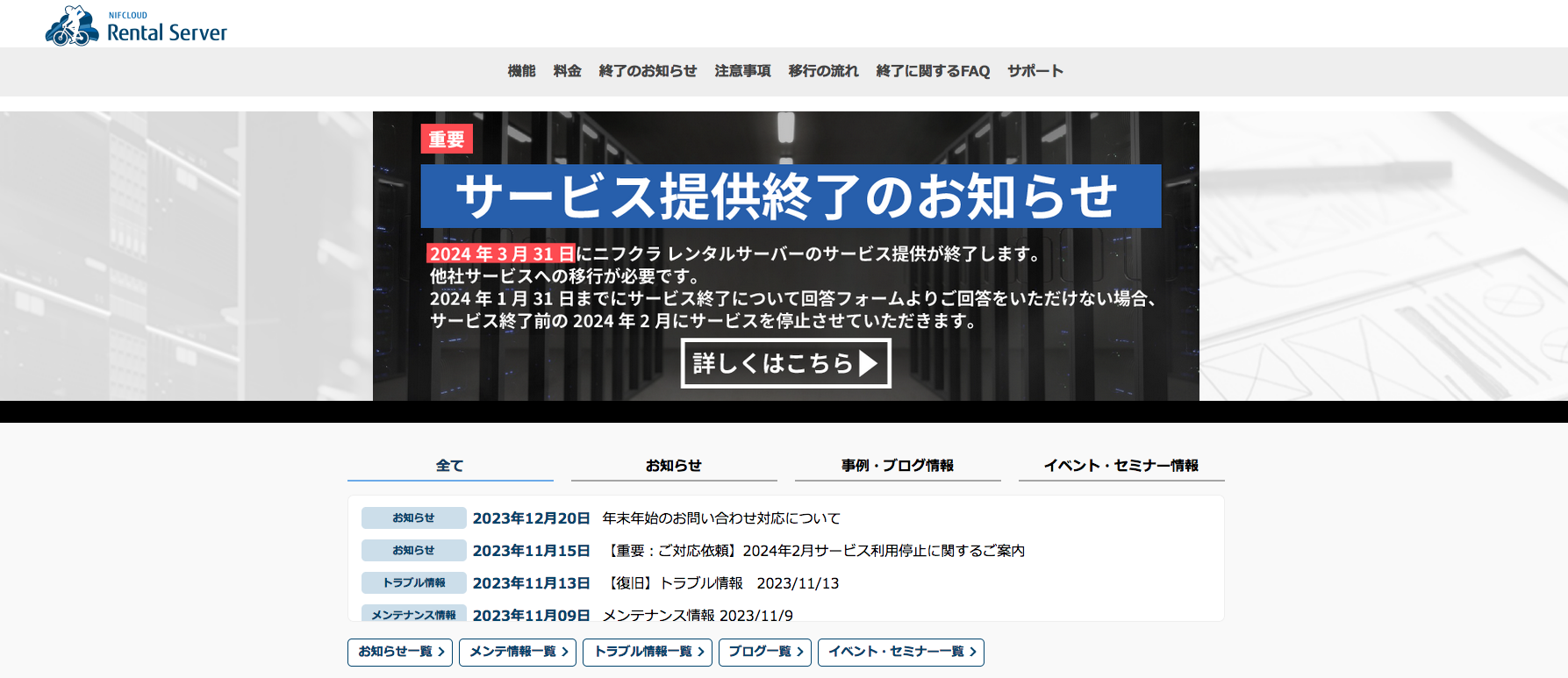1568x678 pixels.
Task: Open the トラブル情報一覧 button
Action: click(648, 652)
